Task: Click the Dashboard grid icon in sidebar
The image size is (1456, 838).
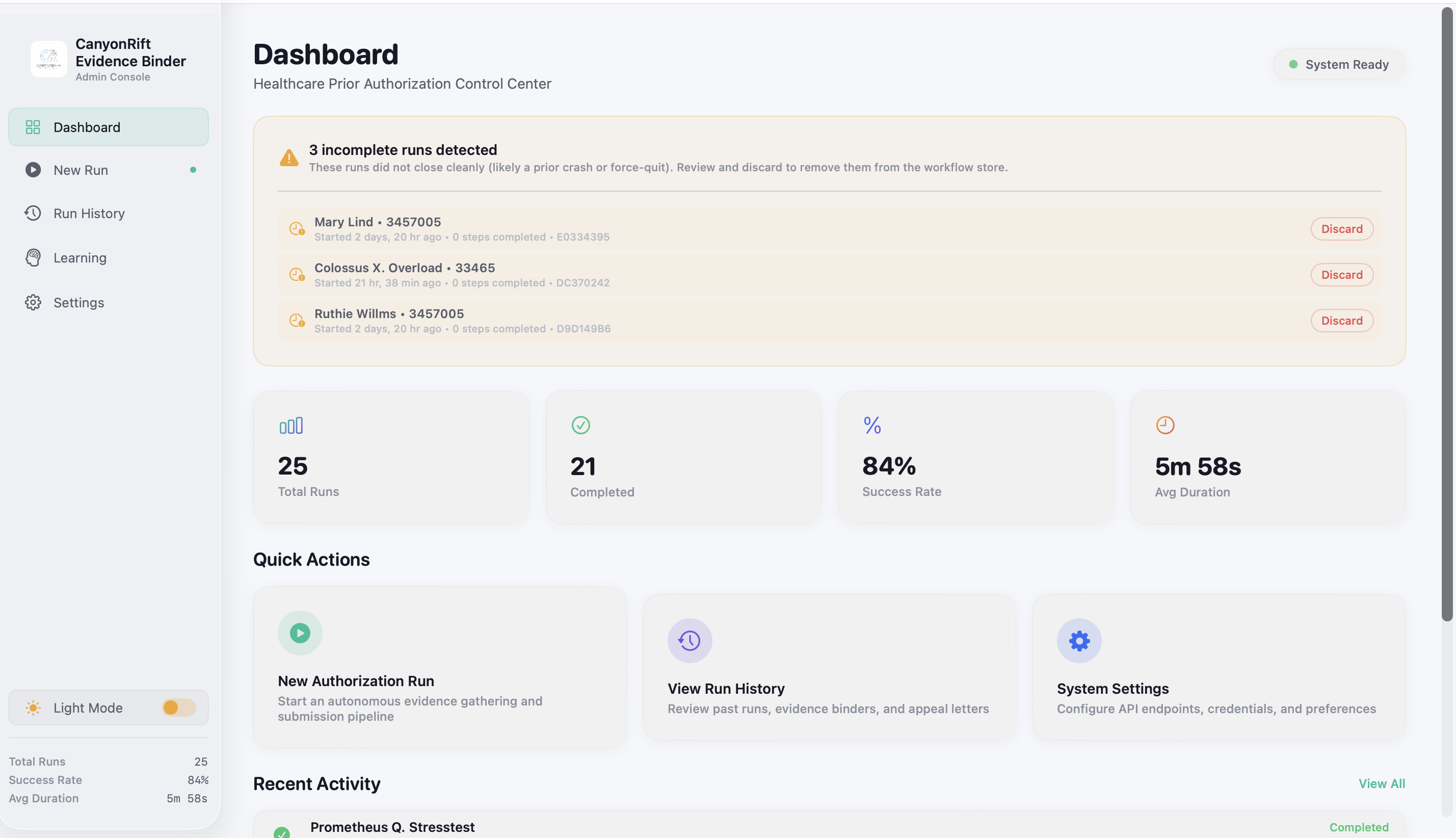Action: (x=33, y=127)
